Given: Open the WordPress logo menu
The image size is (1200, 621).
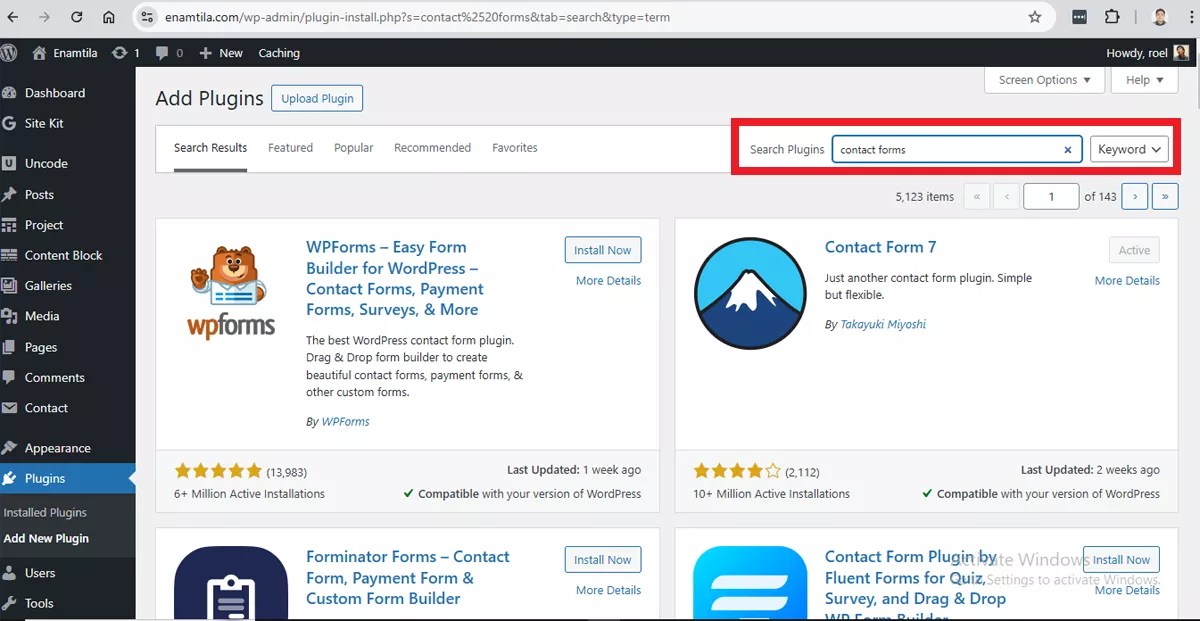Looking at the screenshot, I should 10,53.
